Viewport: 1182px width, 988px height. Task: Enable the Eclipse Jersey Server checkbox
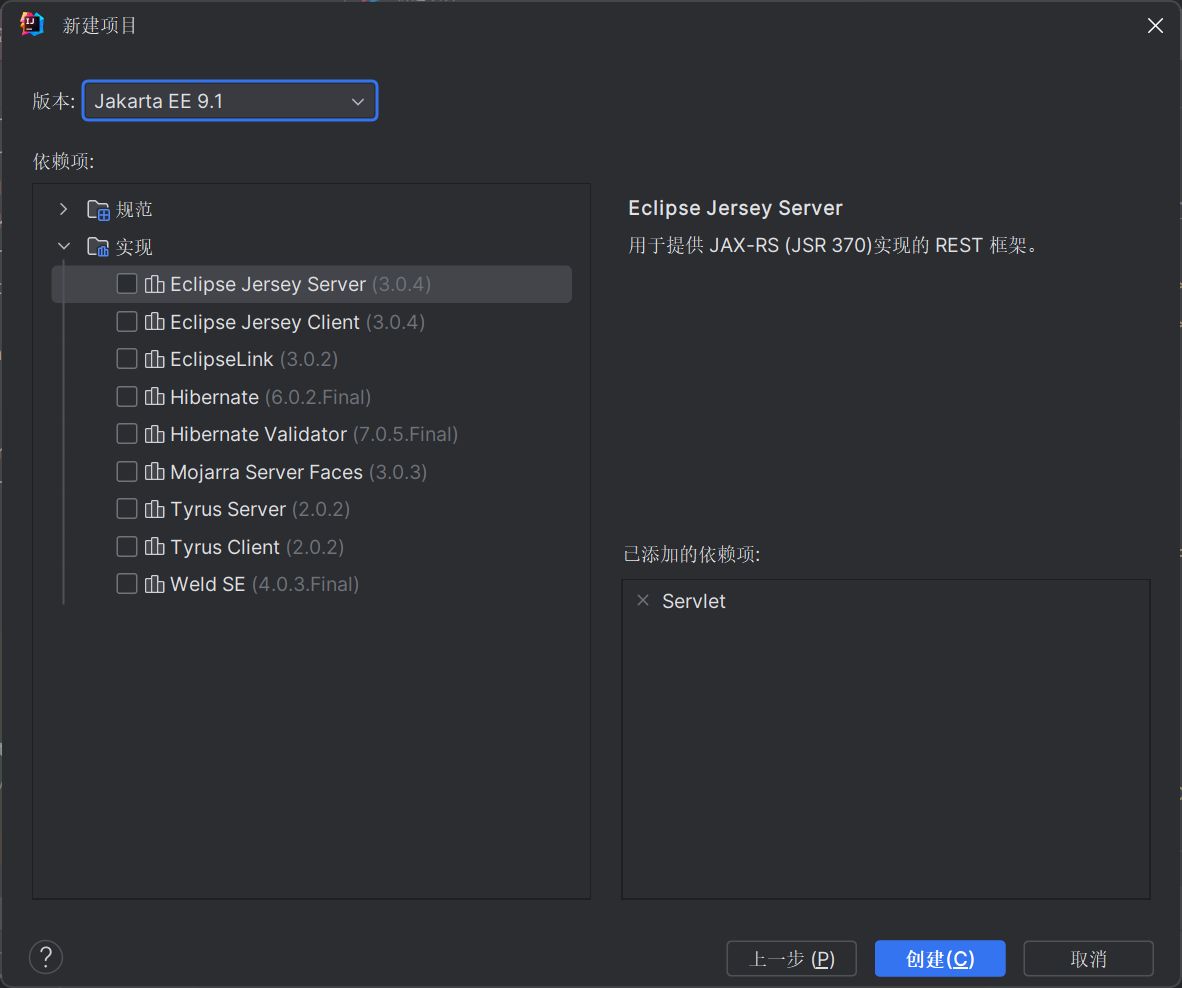127,284
